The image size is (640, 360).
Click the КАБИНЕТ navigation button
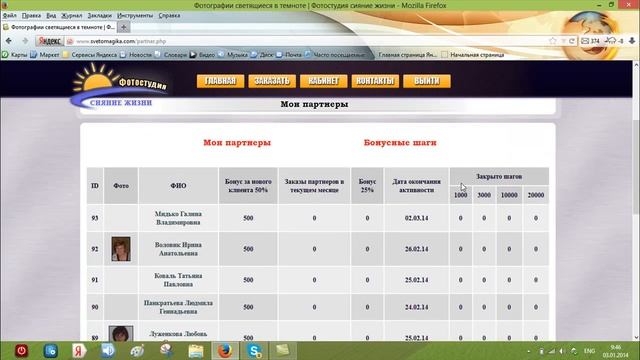pyautogui.click(x=323, y=81)
